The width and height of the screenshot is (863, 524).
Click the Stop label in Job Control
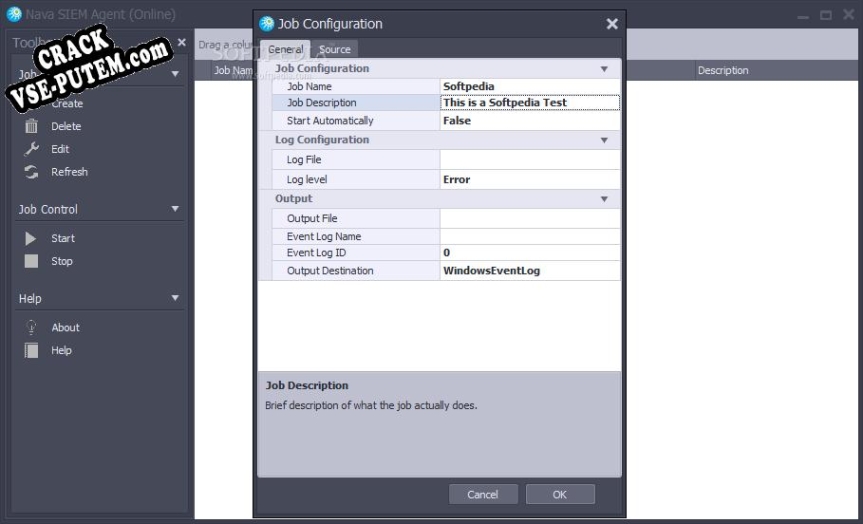pyautogui.click(x=62, y=261)
